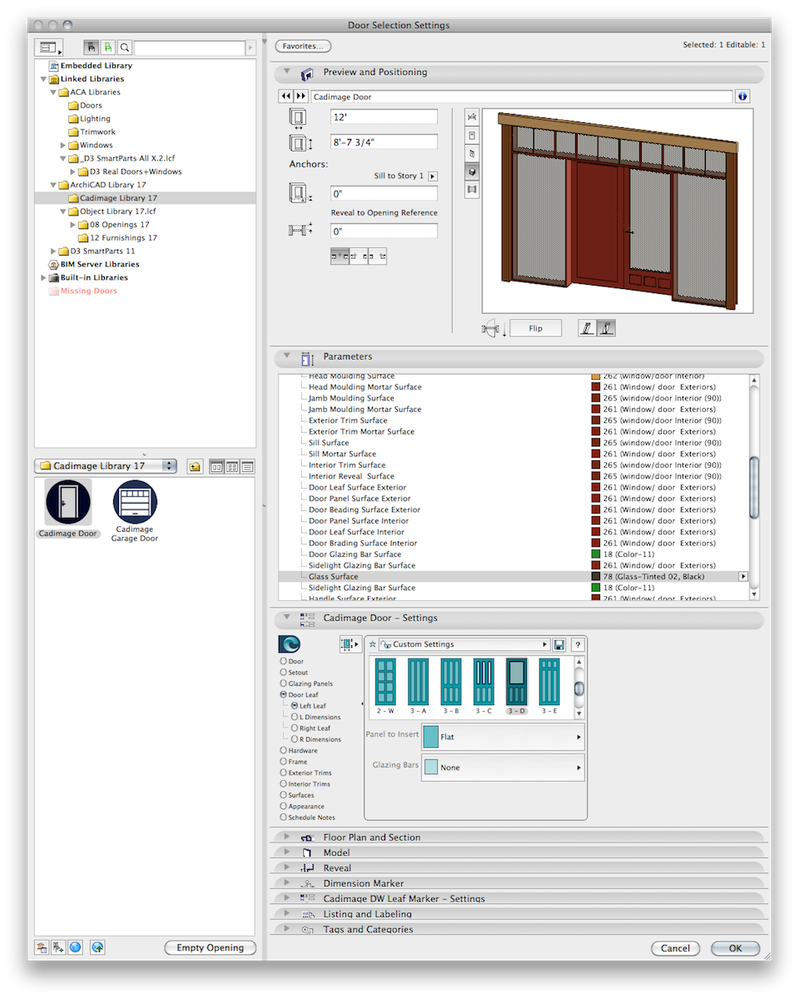Viewport: 799px width, 999px height.
Task: Open the Glazing Bars None dropdown
Action: 503,768
